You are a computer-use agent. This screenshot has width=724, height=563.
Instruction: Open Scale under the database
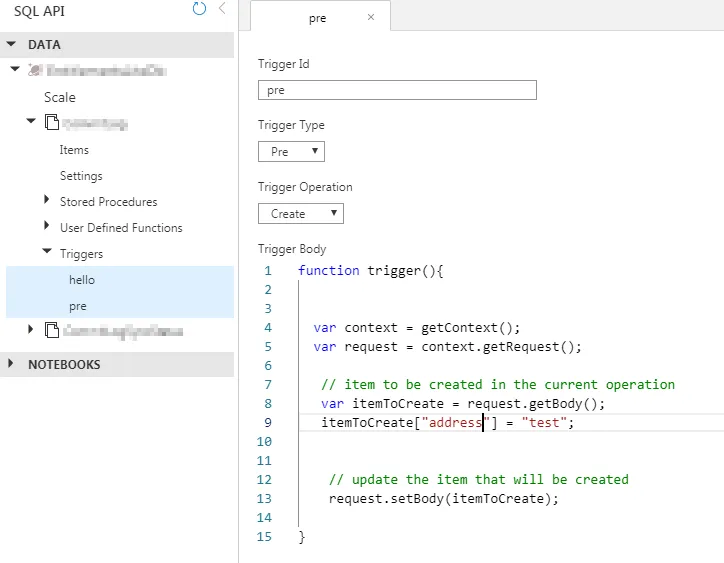[x=60, y=97]
